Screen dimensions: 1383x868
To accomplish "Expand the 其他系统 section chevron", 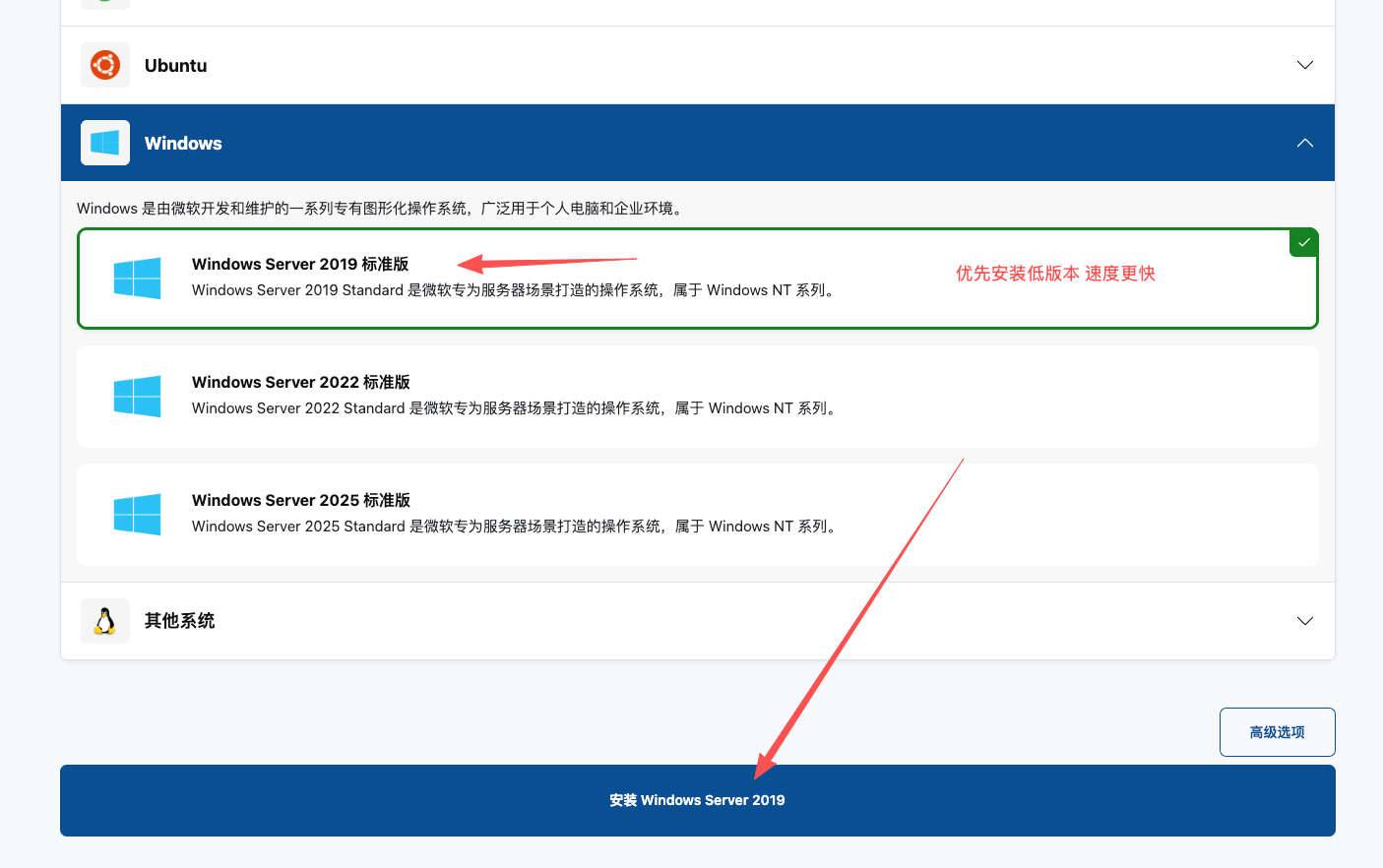I will (1305, 621).
